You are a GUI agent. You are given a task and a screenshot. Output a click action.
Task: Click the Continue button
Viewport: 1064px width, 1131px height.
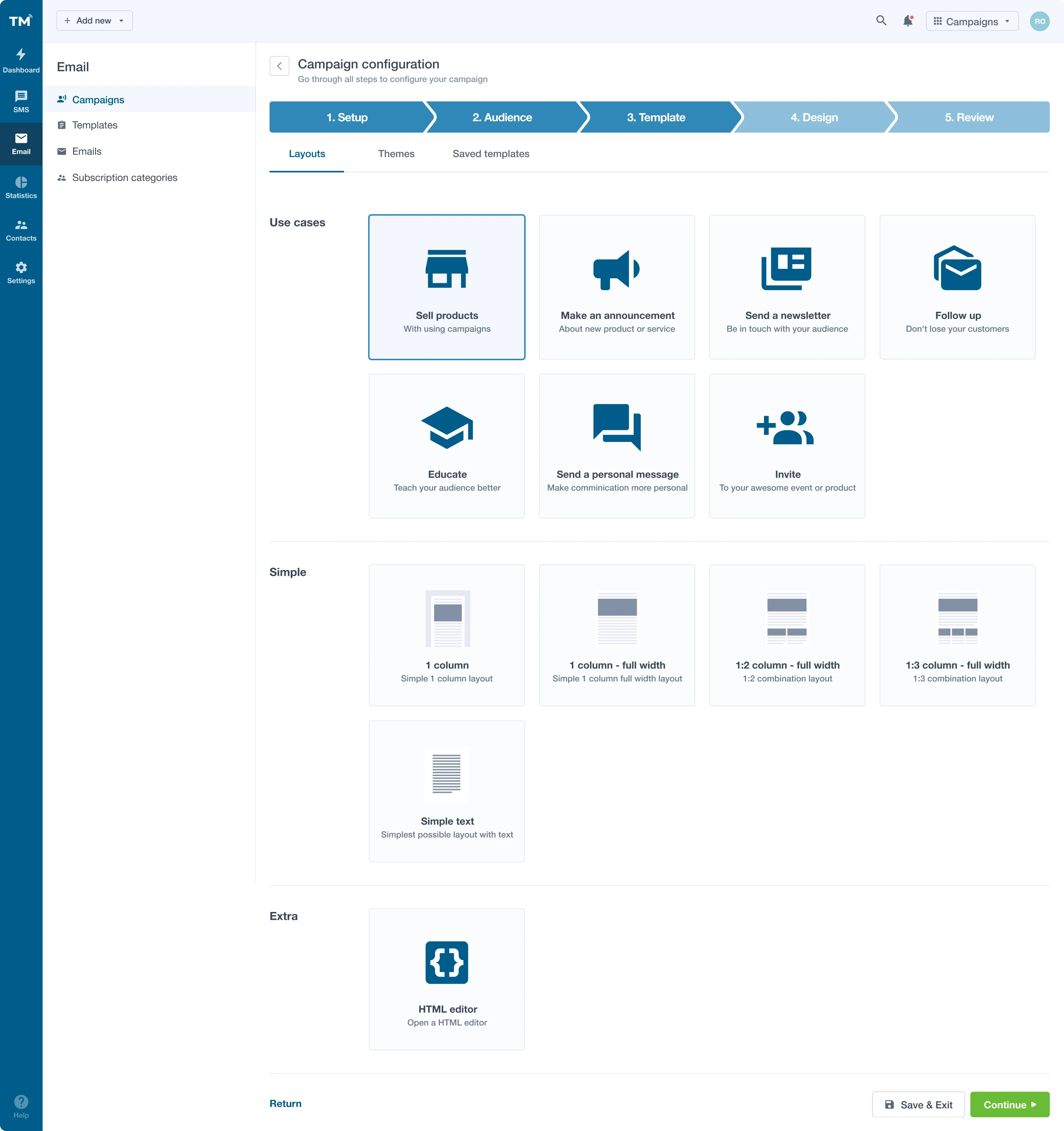pyautogui.click(x=1010, y=1104)
